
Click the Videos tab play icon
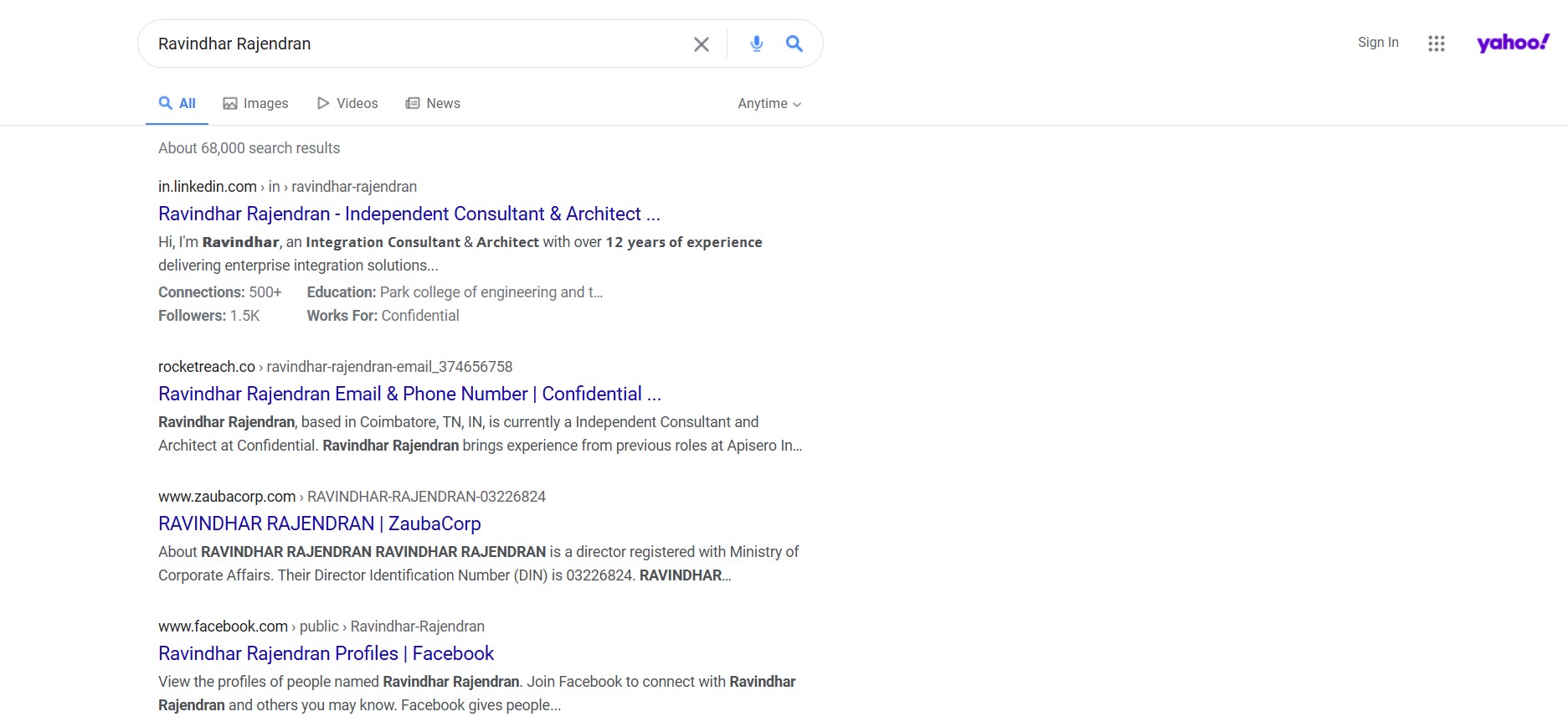click(323, 104)
